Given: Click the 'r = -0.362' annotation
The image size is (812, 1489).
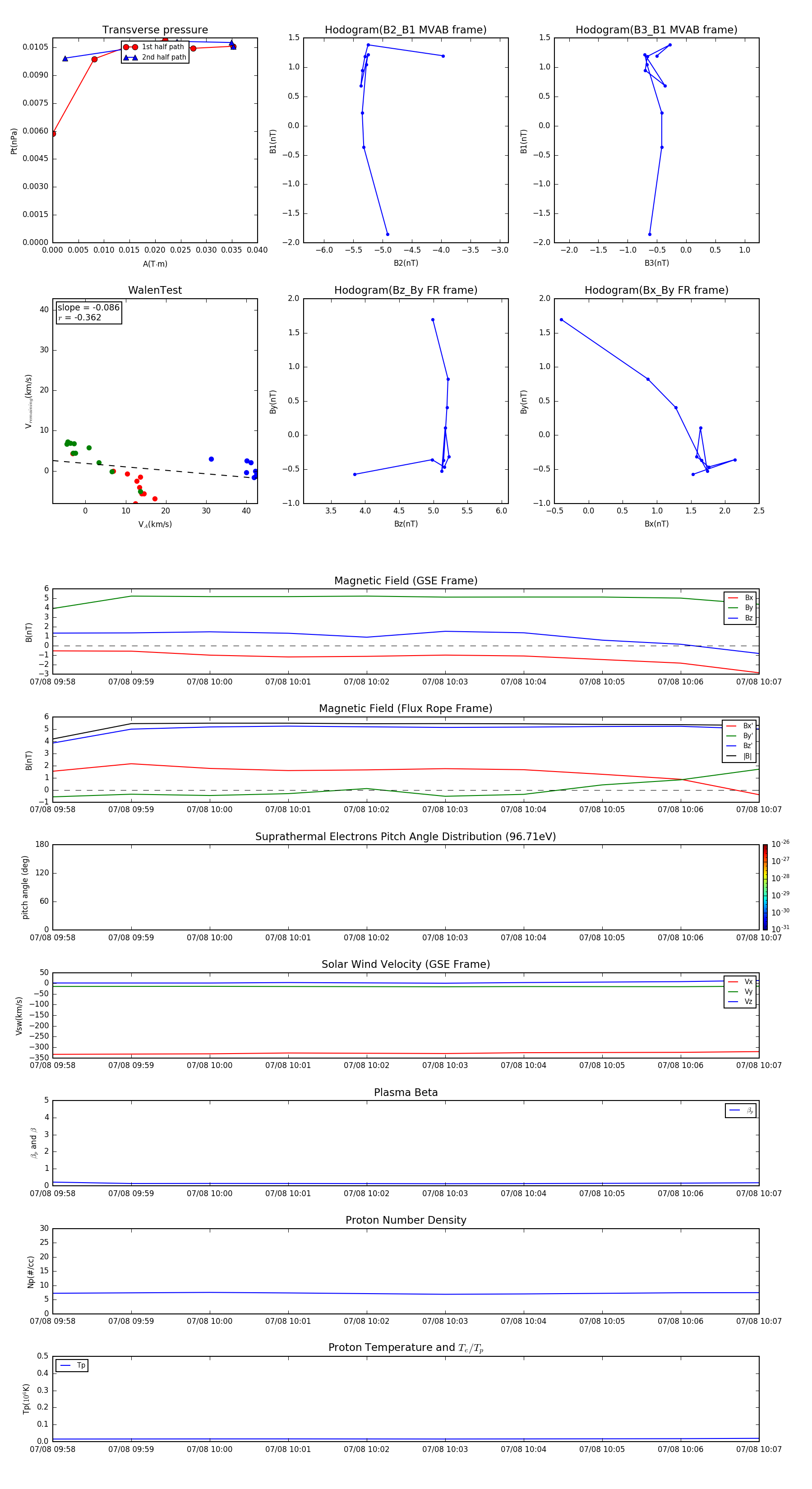Looking at the screenshot, I should 80,317.
